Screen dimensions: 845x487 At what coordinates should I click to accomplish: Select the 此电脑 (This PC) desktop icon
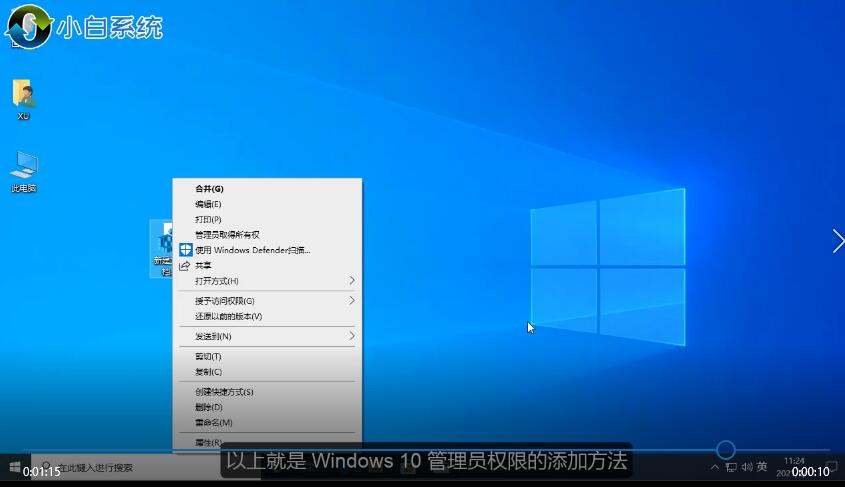tap(24, 166)
